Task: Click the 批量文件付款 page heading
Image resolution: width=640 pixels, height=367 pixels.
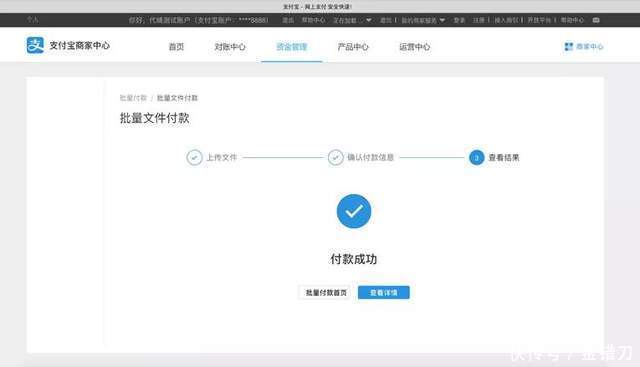Action: click(154, 118)
